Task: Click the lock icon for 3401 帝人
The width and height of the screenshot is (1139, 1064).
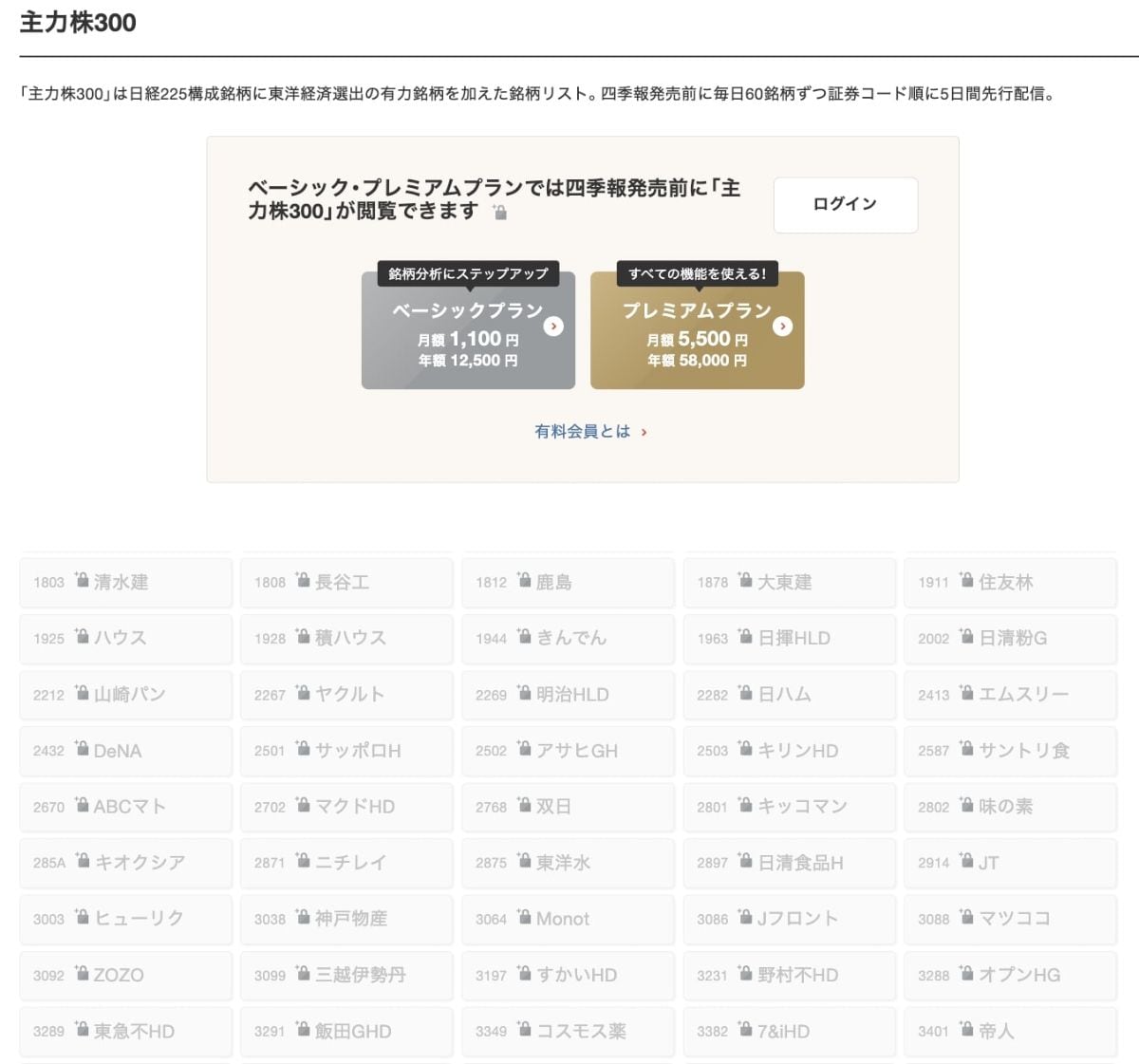Action: pos(966,1028)
